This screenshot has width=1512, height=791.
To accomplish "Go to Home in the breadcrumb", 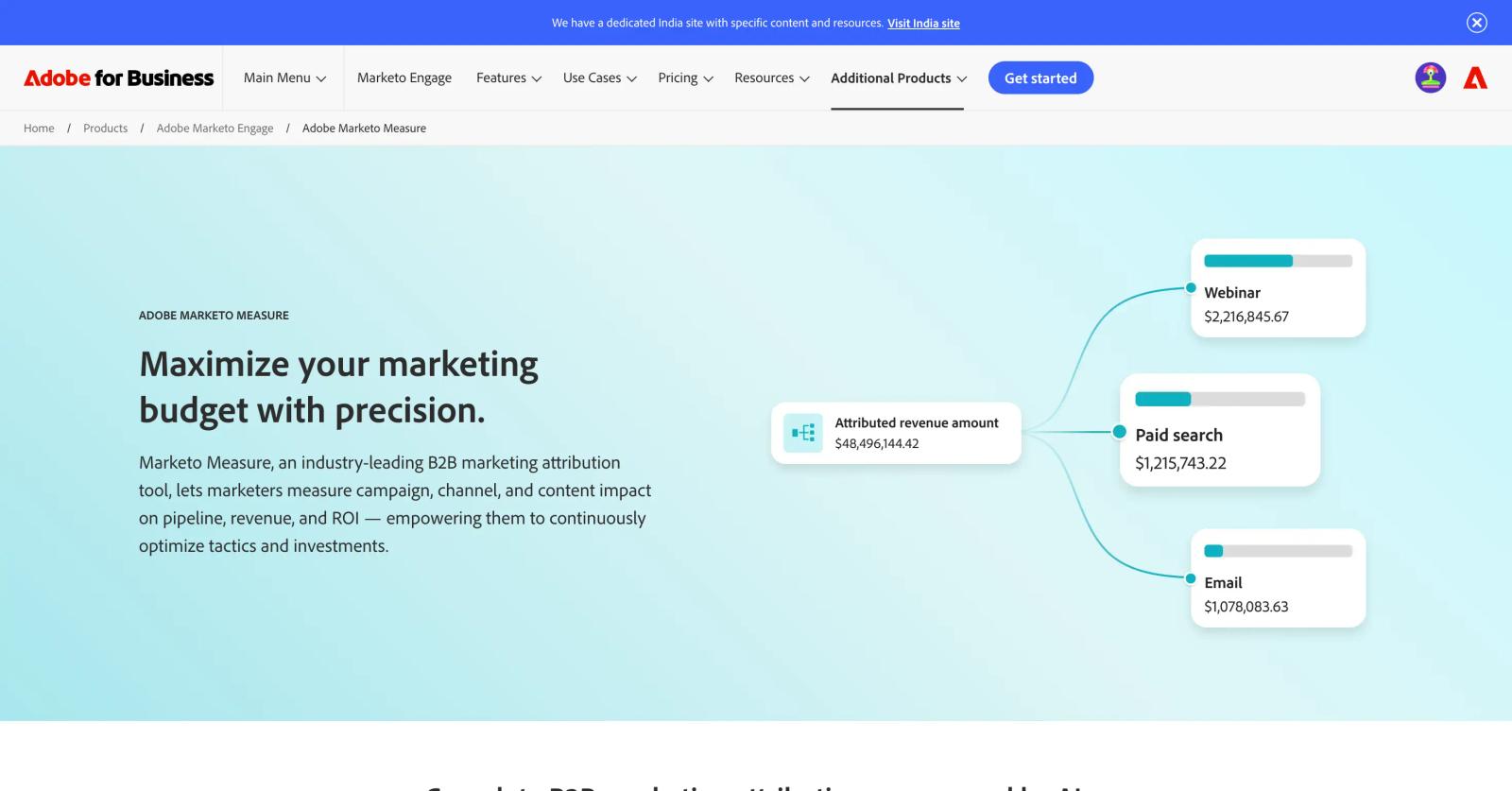I will (39, 129).
